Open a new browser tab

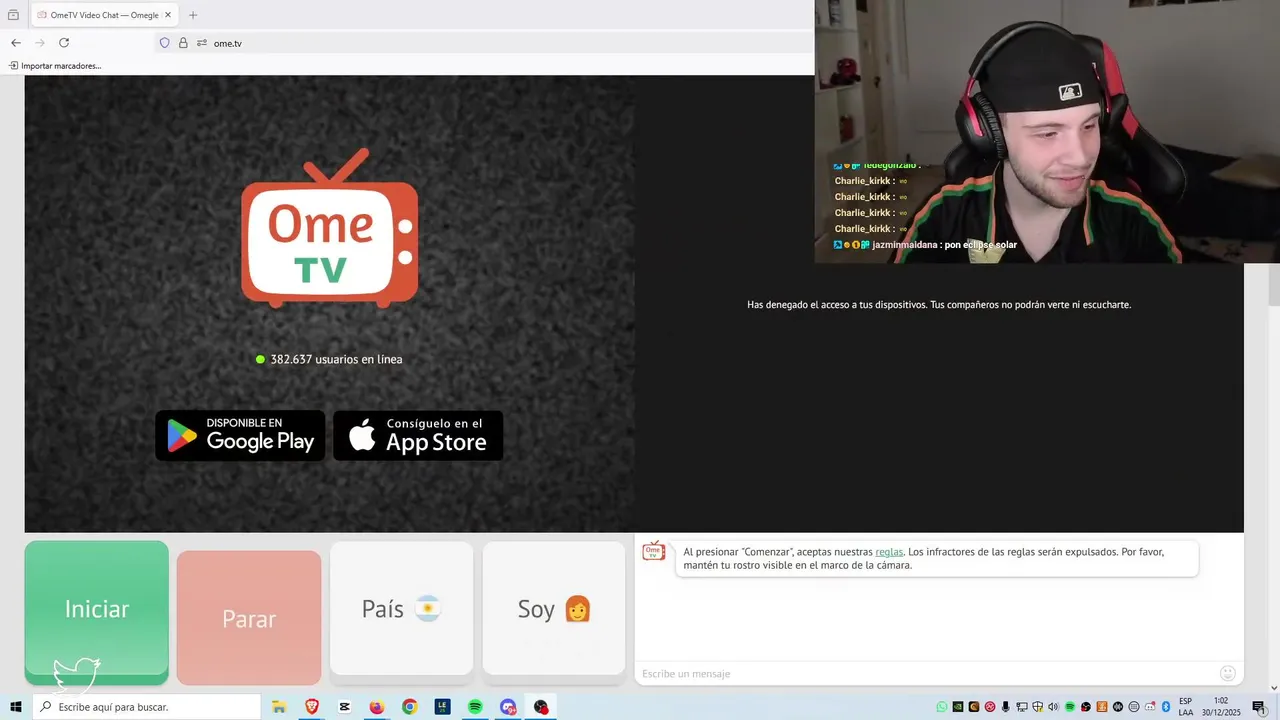point(193,15)
